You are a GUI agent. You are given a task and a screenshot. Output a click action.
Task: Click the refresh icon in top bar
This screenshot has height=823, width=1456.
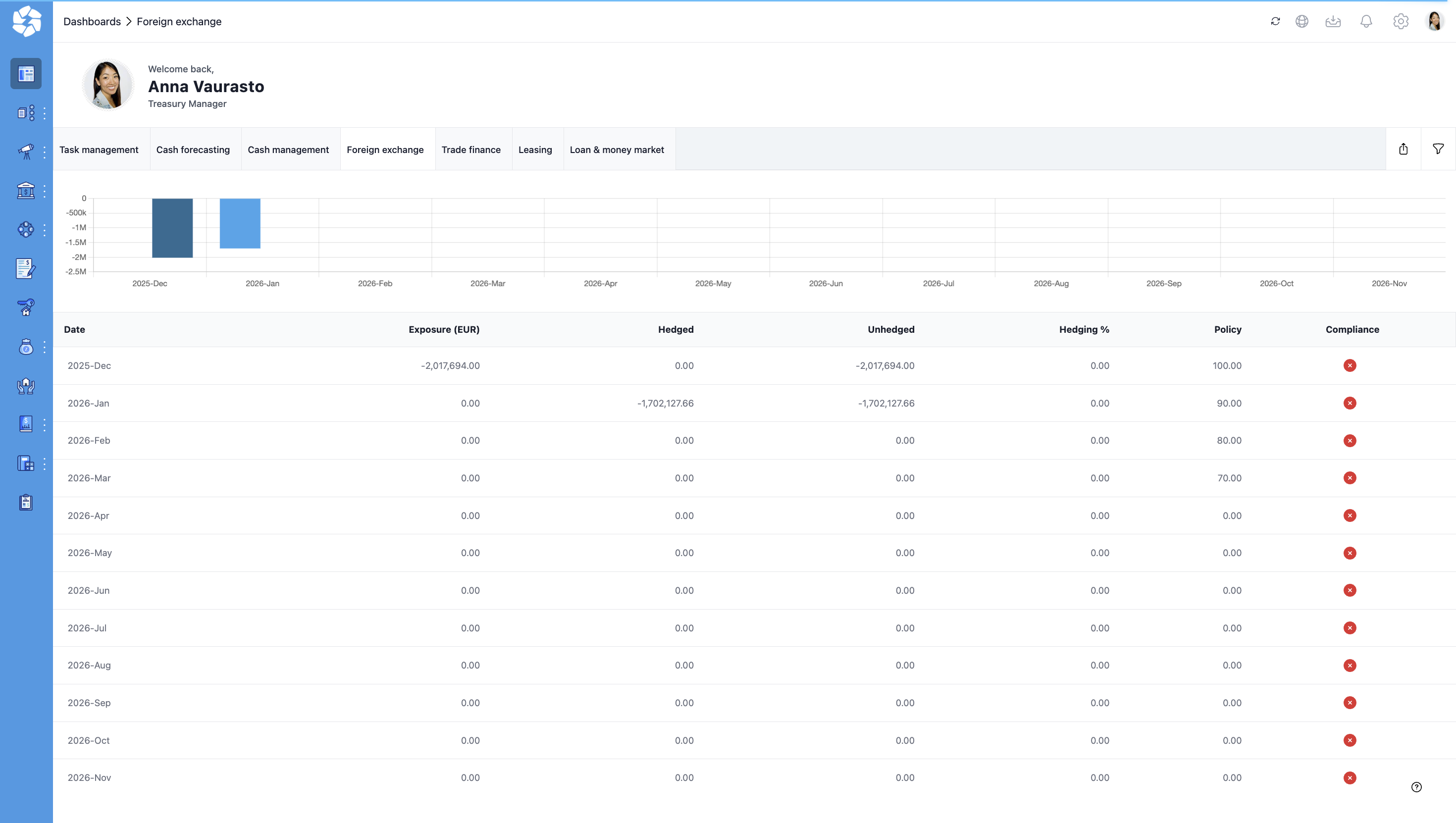[x=1275, y=21]
